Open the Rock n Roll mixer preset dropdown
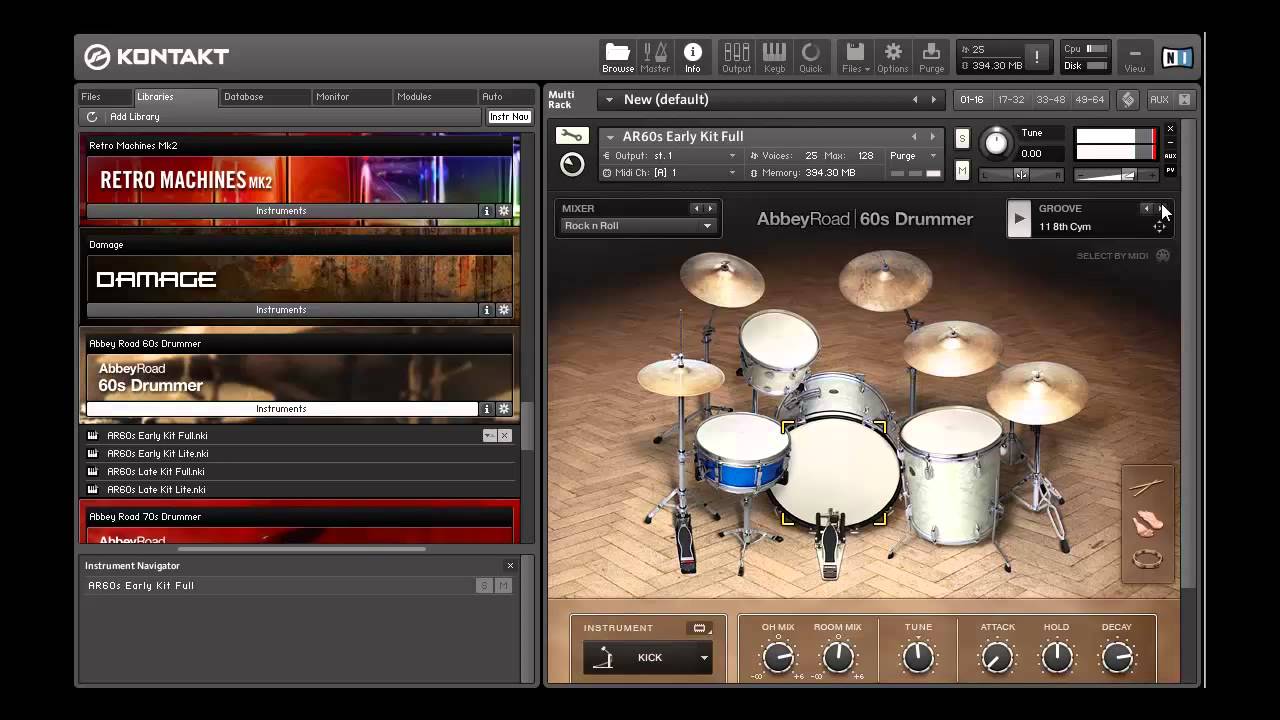The height and width of the screenshot is (720, 1280). point(637,226)
